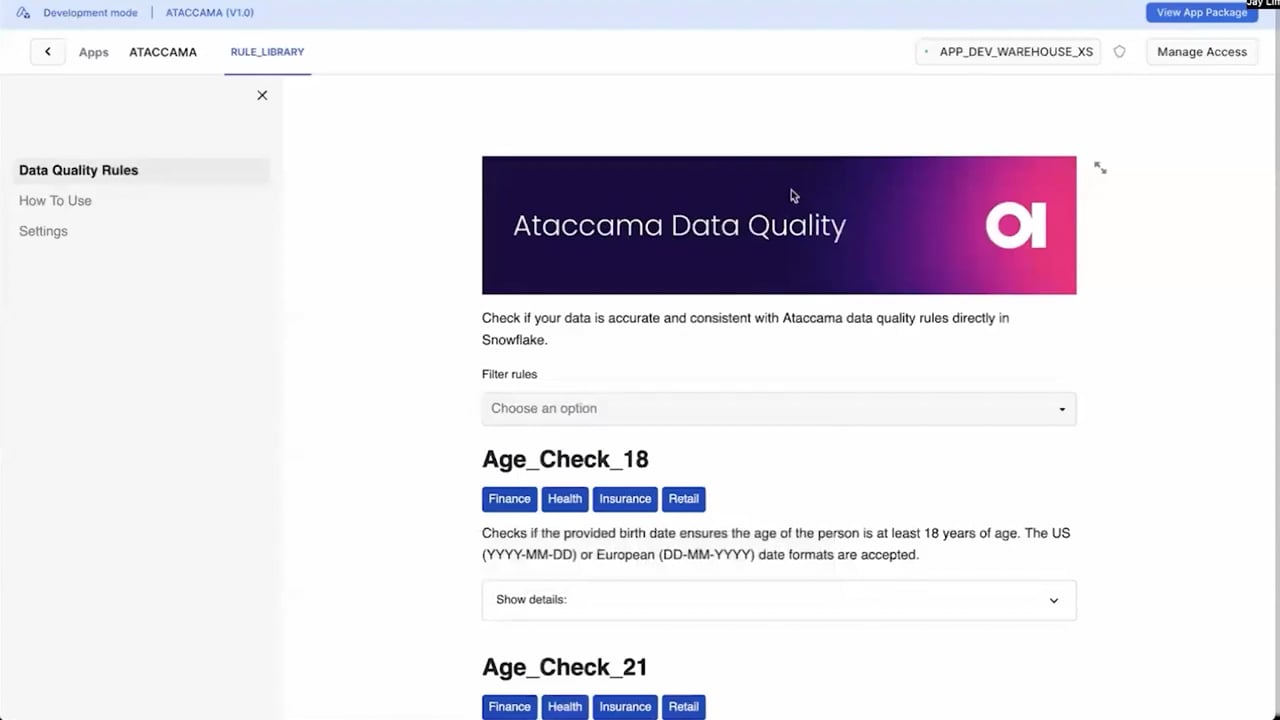1280x720 pixels.
Task: Click the shield icon beside Manage Access
Action: point(1119,51)
